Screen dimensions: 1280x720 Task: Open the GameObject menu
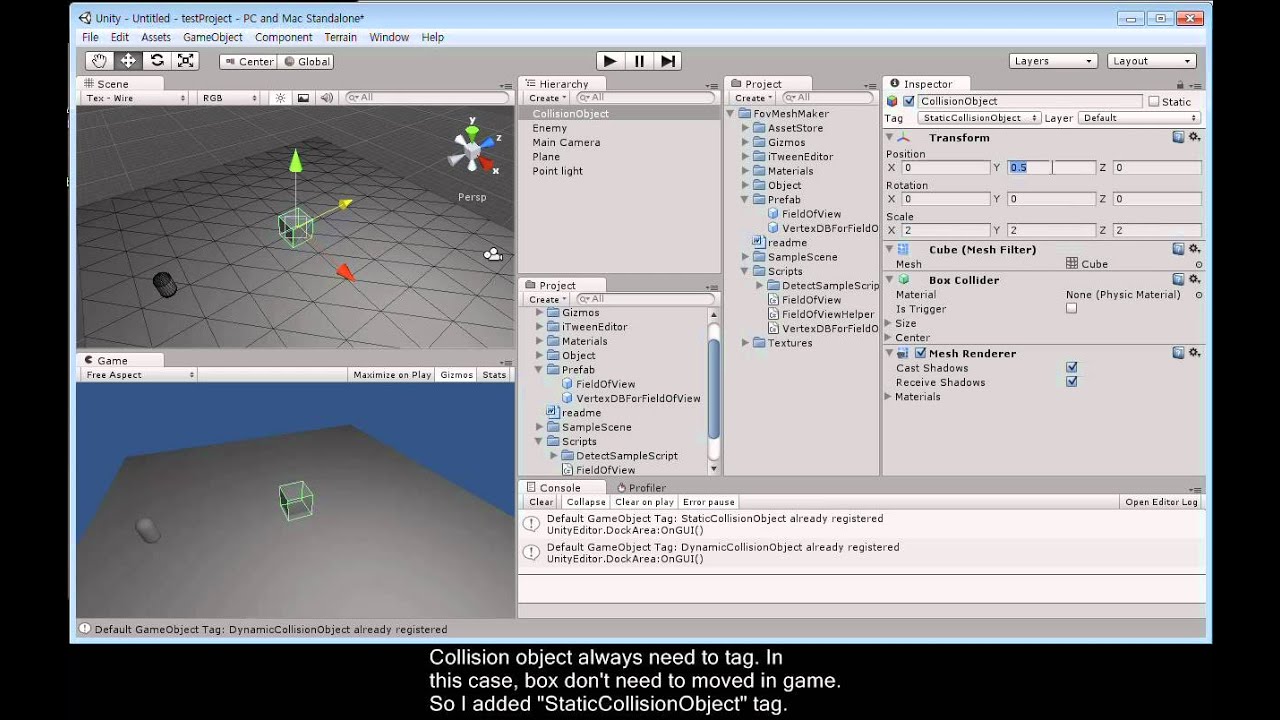[213, 37]
